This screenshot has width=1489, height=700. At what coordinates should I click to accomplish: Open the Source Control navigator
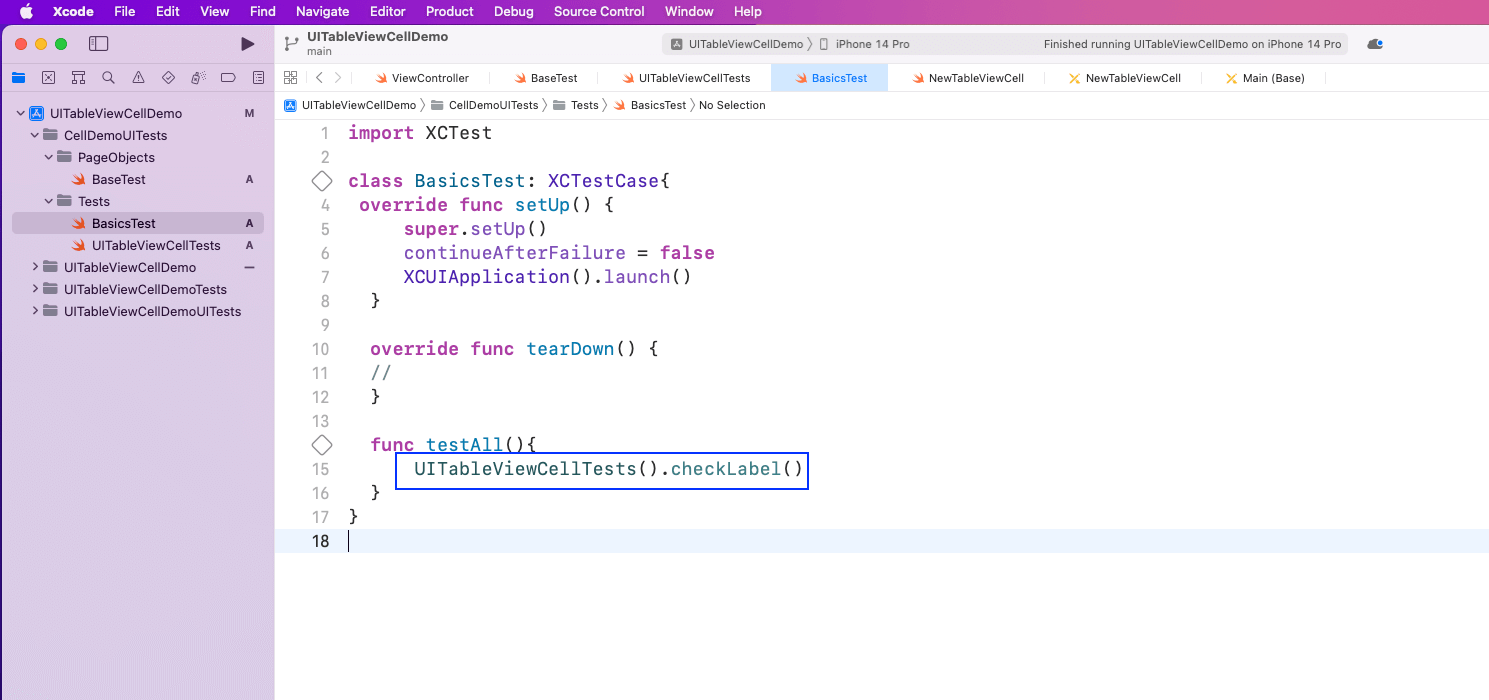(48, 78)
